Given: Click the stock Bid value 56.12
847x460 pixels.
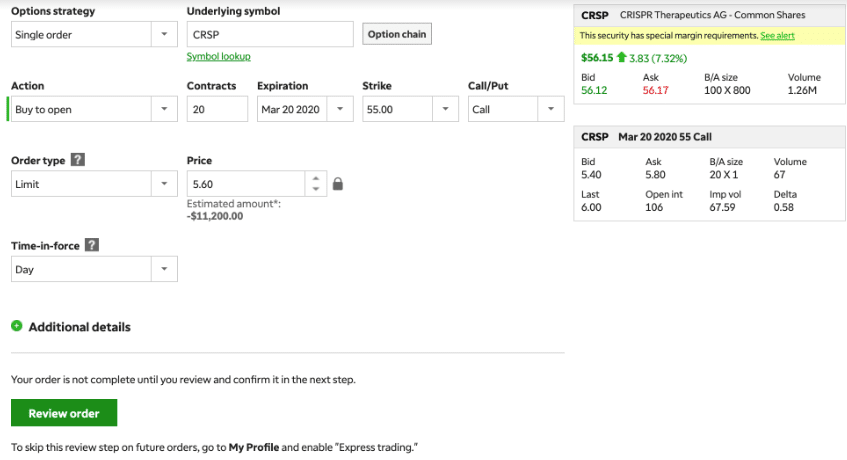Looking at the screenshot, I should click(594, 90).
